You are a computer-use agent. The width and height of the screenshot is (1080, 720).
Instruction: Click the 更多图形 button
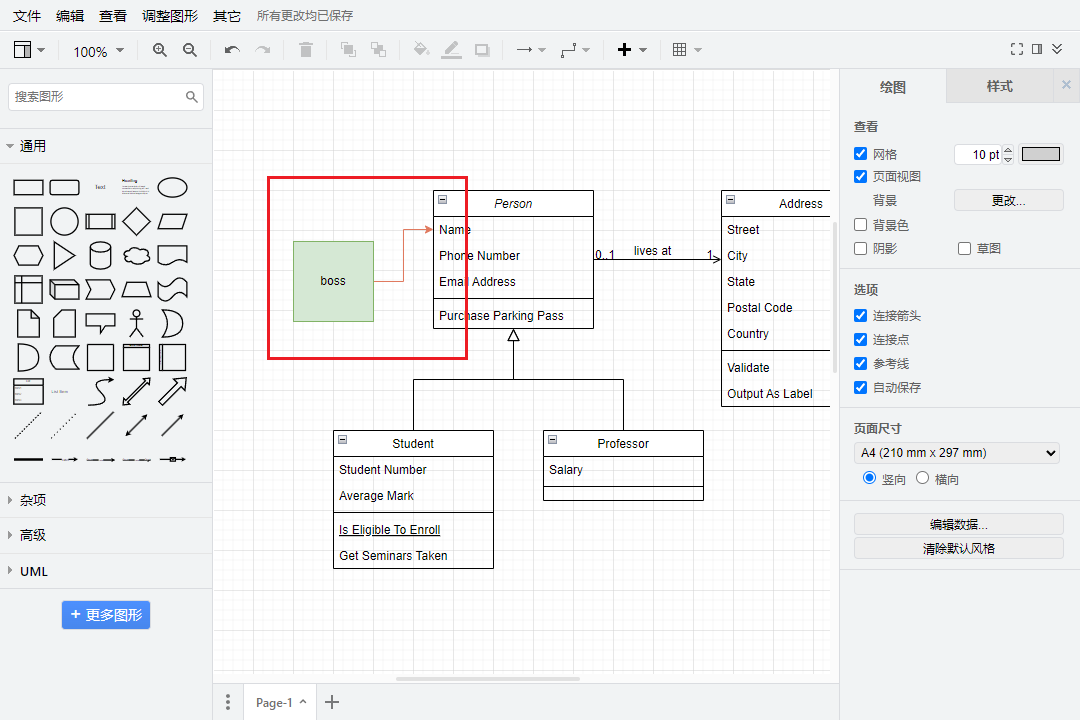click(106, 615)
